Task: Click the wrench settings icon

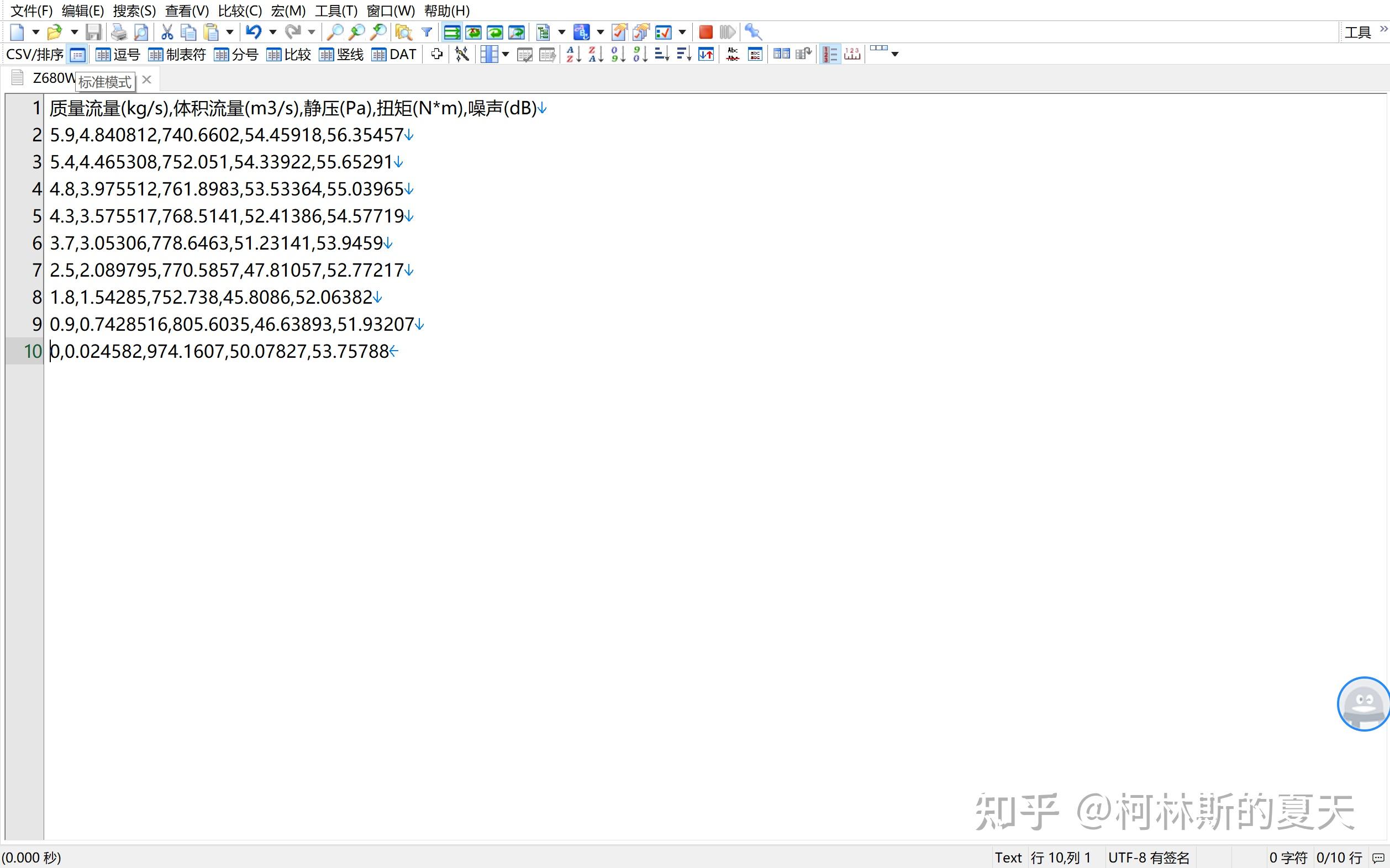Action: [x=753, y=32]
